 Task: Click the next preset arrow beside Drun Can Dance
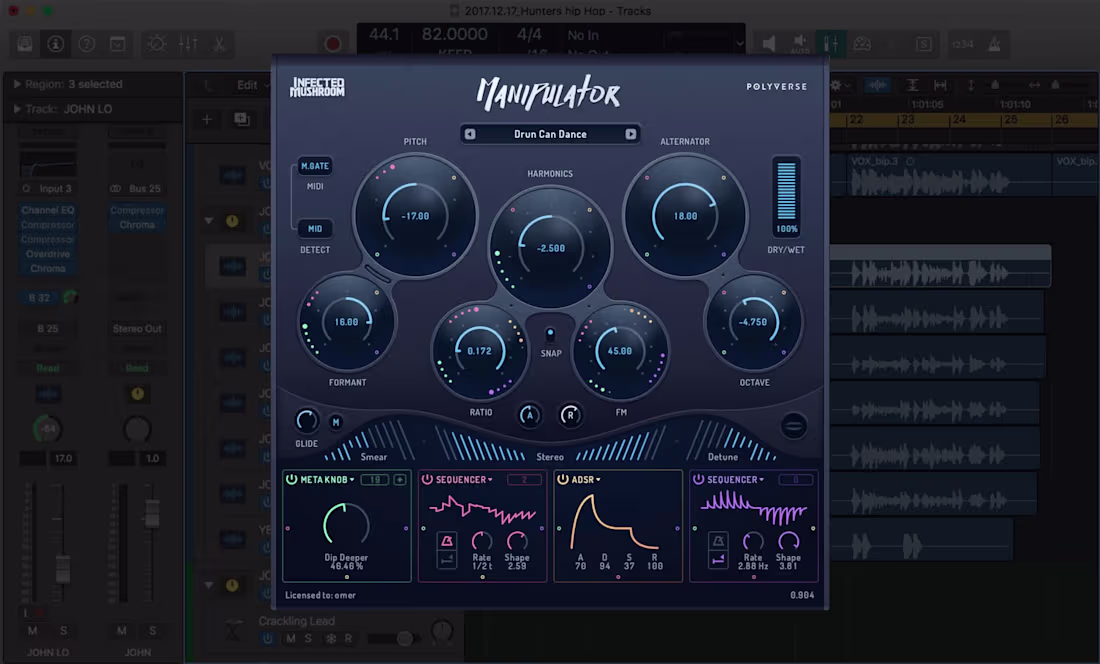coord(631,133)
